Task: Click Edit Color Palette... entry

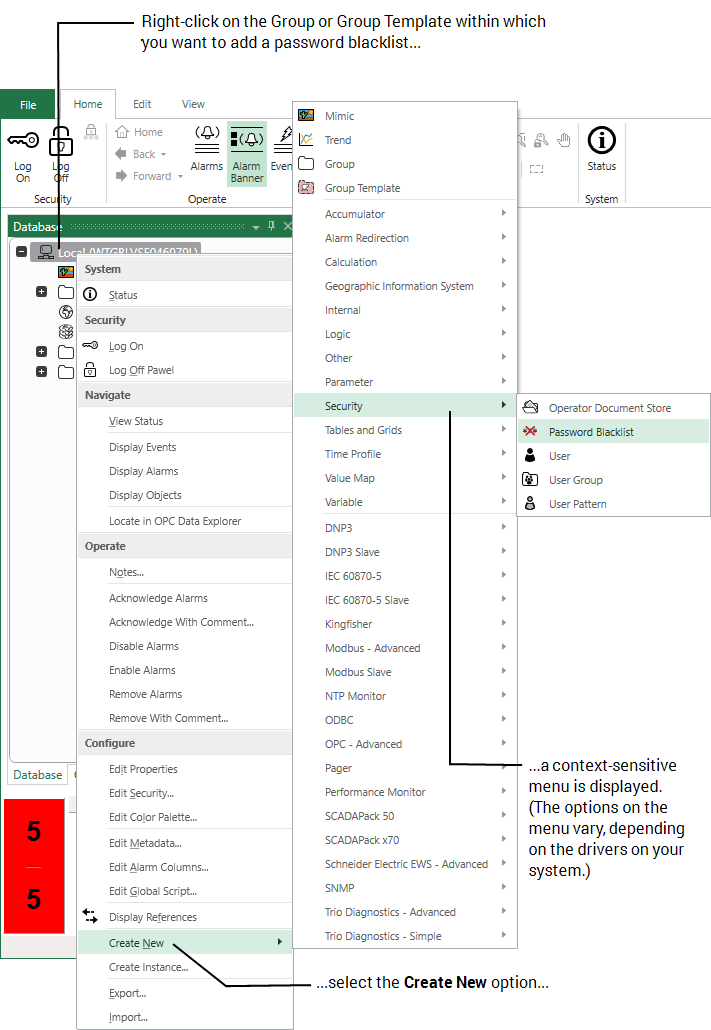Action: (x=185, y=817)
